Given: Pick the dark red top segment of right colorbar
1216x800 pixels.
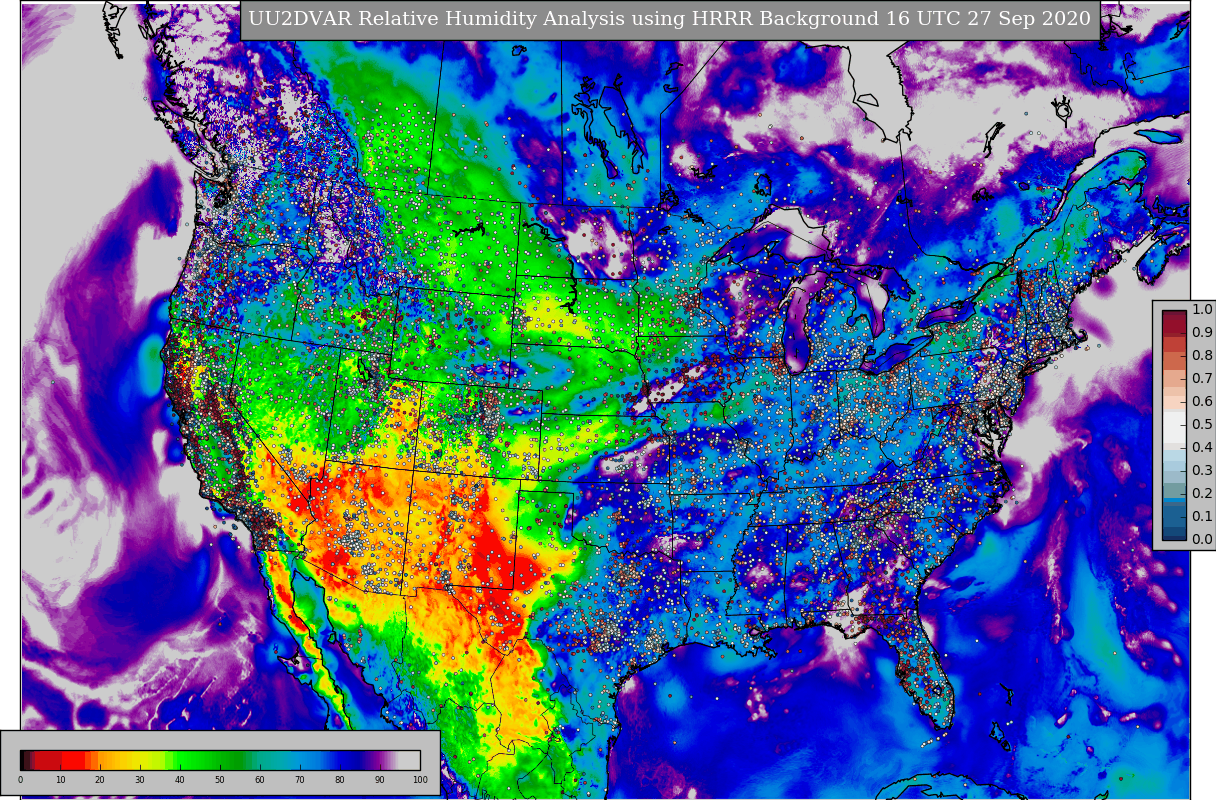Looking at the screenshot, I should pyautogui.click(x=1174, y=321).
